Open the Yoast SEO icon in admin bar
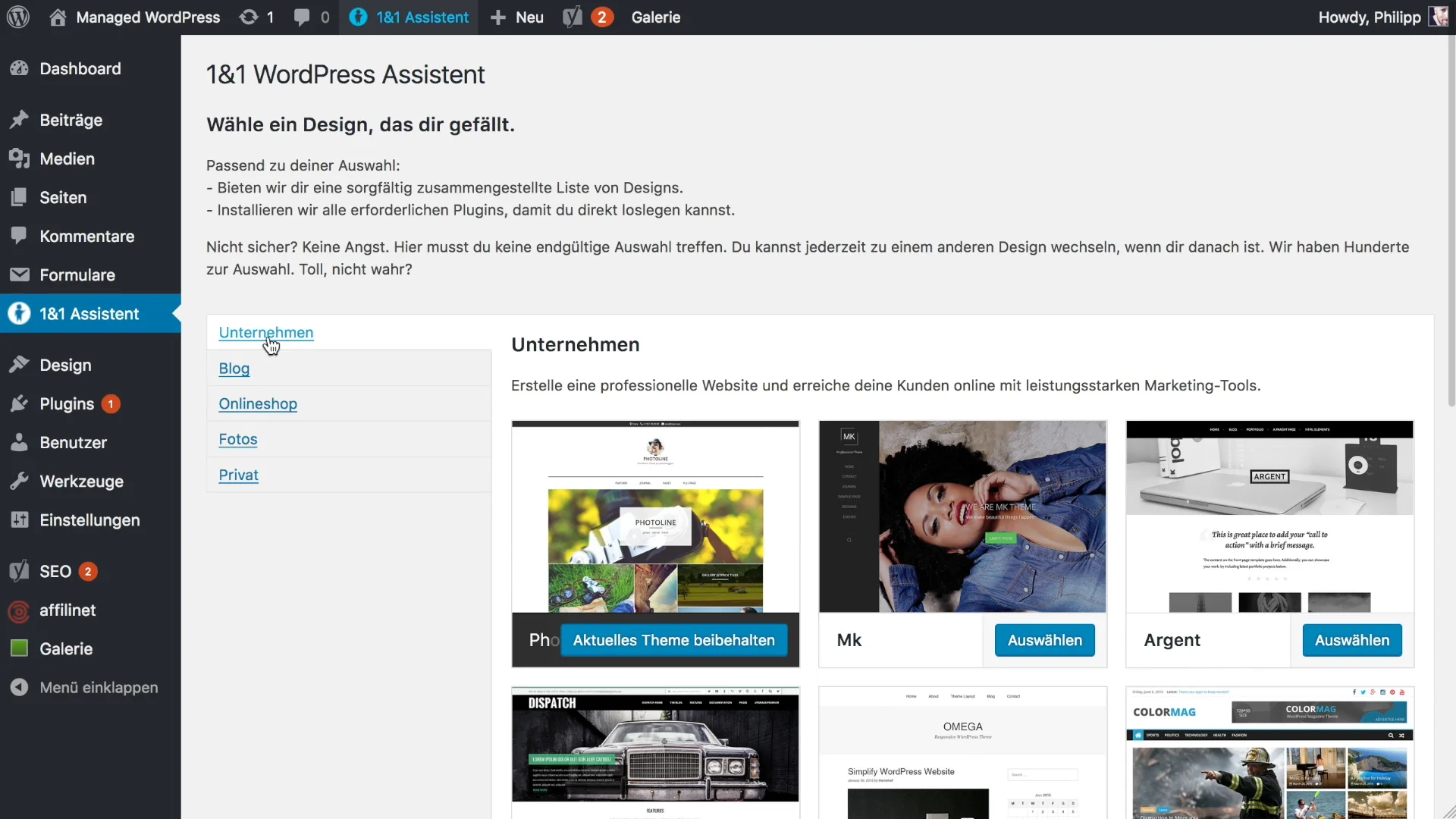The image size is (1456, 819). (573, 17)
